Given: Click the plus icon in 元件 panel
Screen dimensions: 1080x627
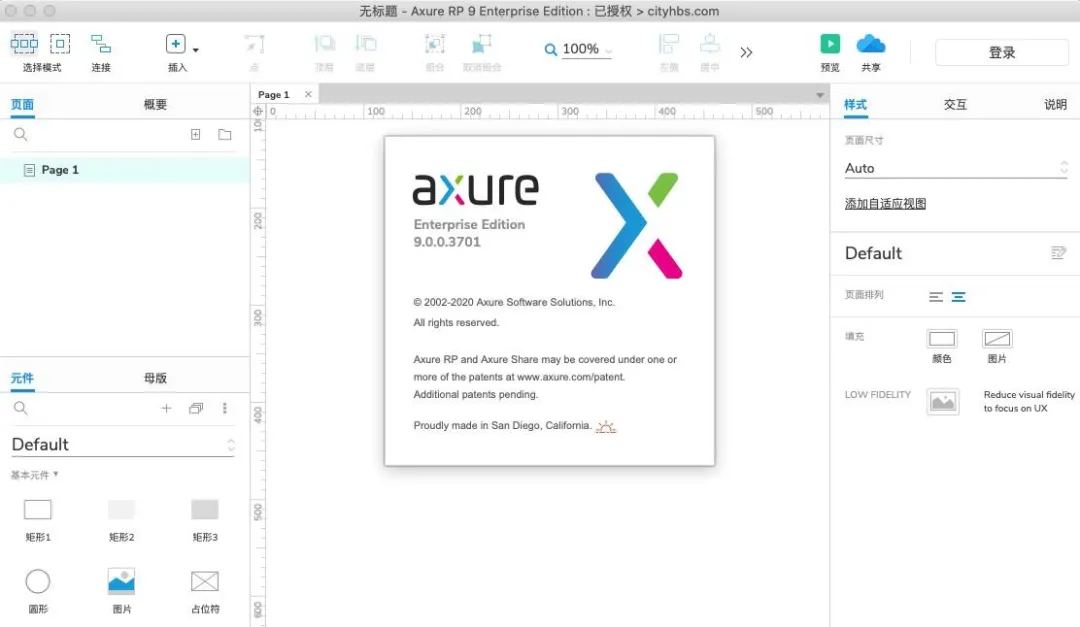Looking at the screenshot, I should 166,408.
